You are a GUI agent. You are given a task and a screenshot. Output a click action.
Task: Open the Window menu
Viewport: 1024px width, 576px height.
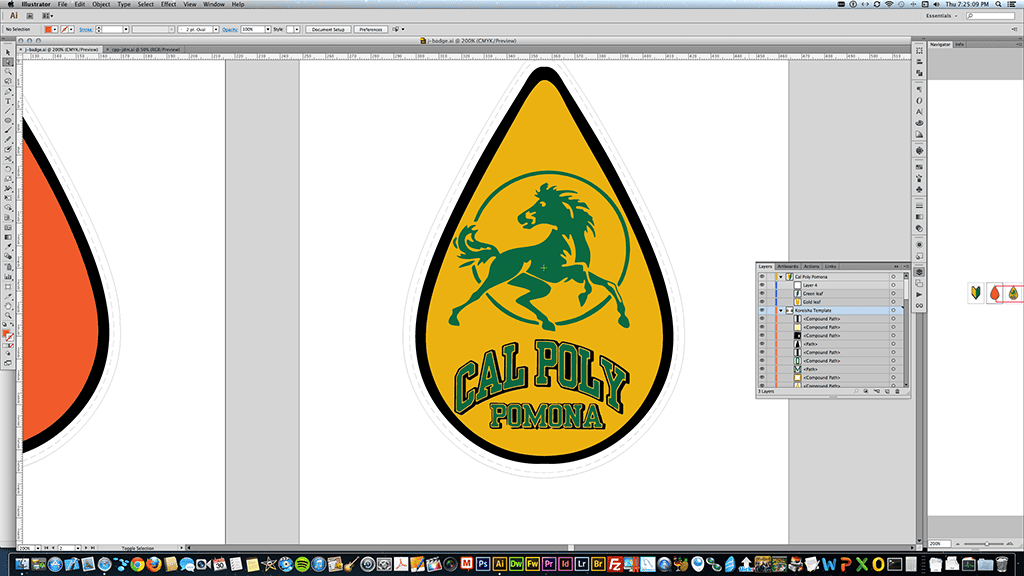(214, 4)
